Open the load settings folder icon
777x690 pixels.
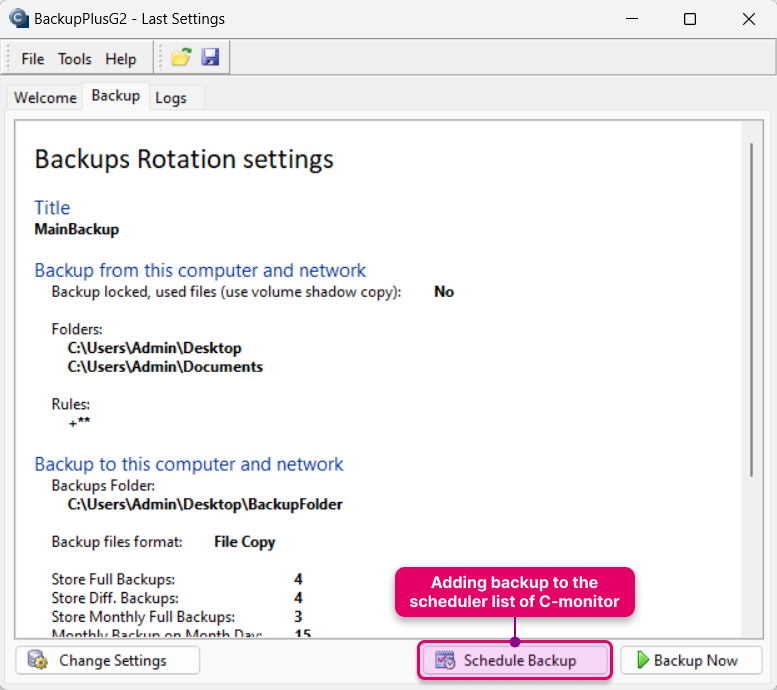point(181,58)
